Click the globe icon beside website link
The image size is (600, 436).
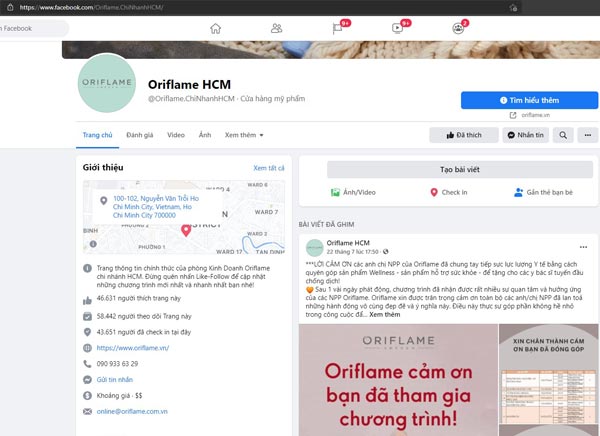87,348
